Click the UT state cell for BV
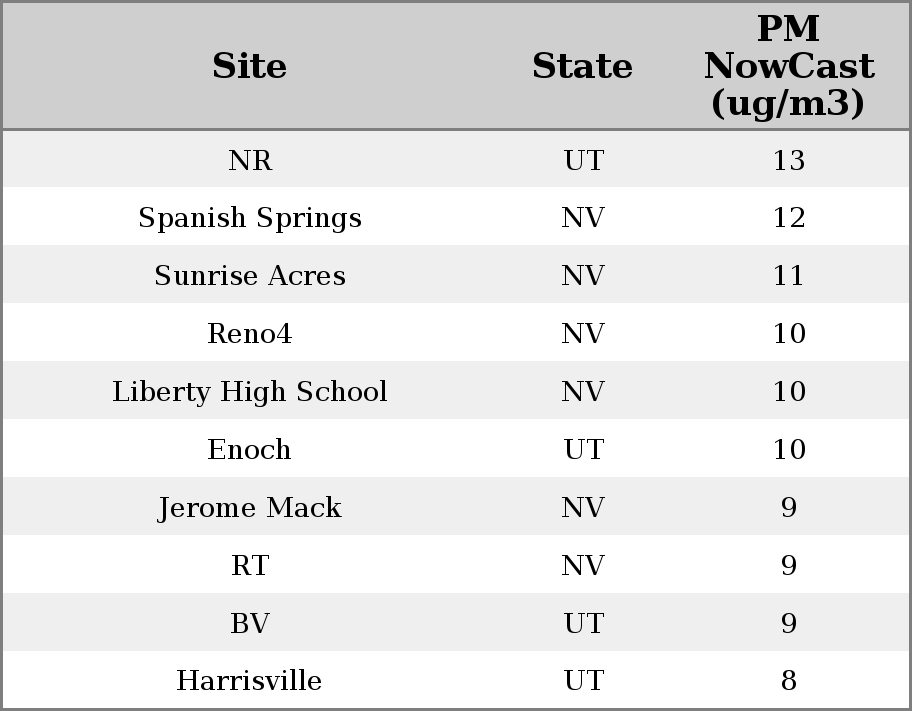The height and width of the screenshot is (711, 912). tap(583, 624)
